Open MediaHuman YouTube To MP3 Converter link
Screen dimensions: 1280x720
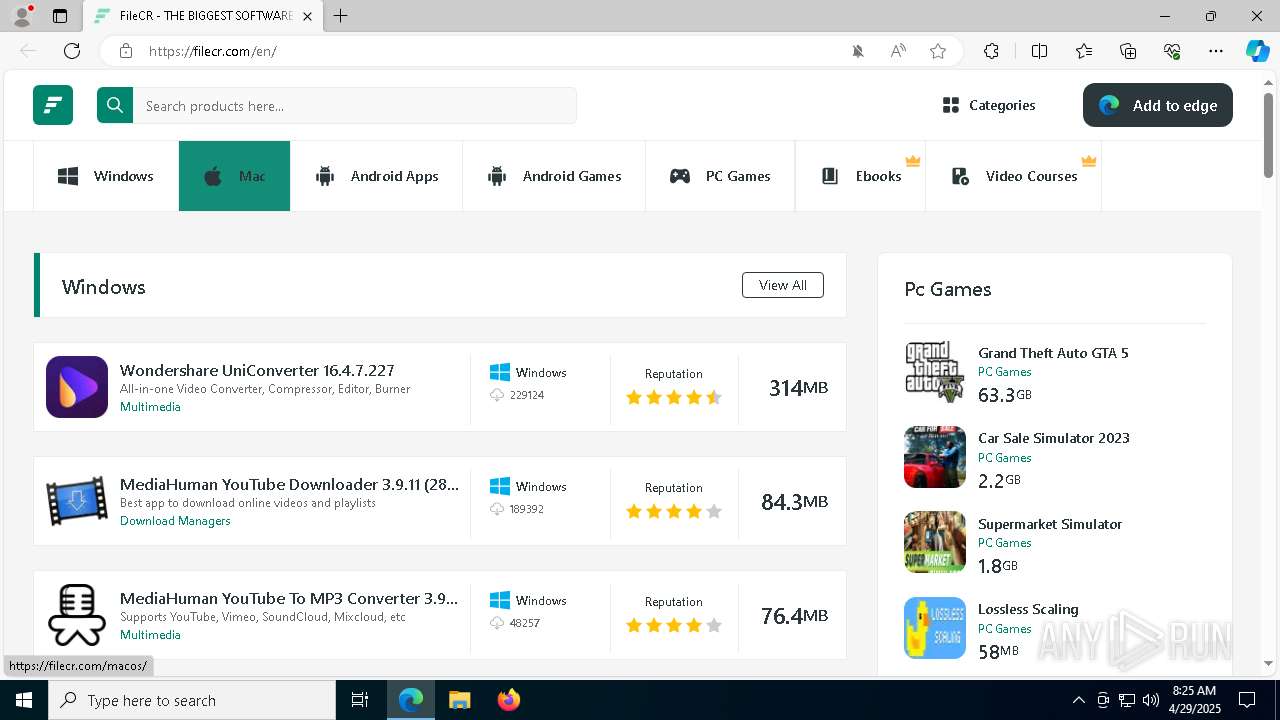coord(289,598)
